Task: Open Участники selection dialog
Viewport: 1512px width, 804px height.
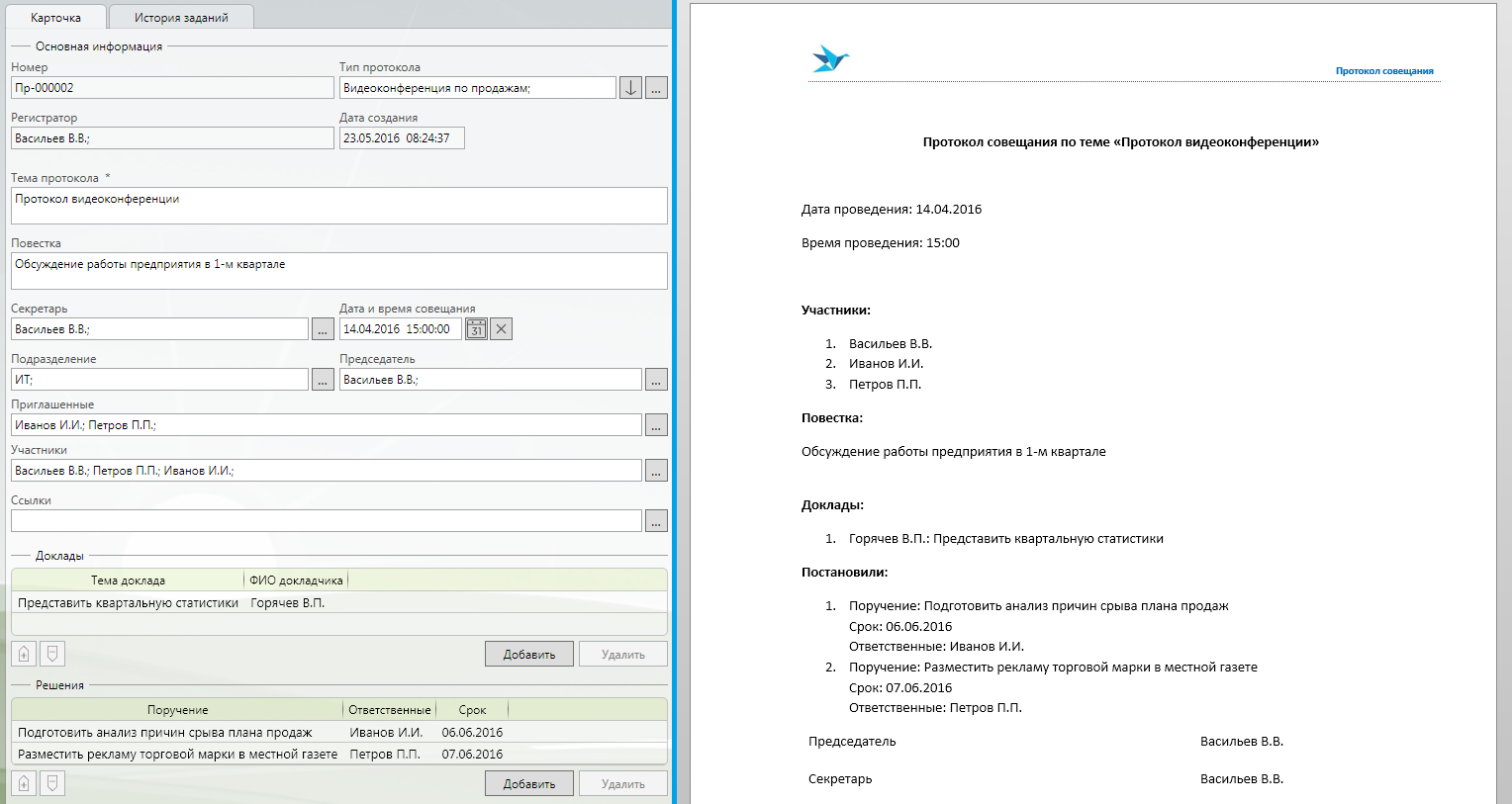Action: pos(656,471)
